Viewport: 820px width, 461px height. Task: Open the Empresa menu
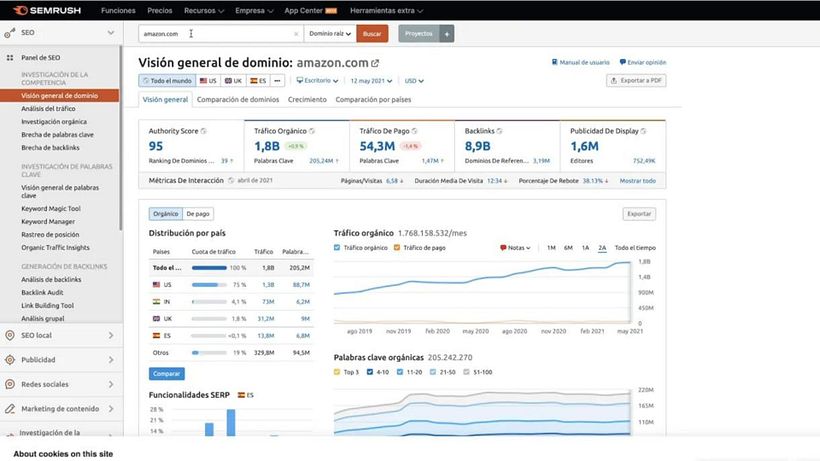[x=254, y=10]
